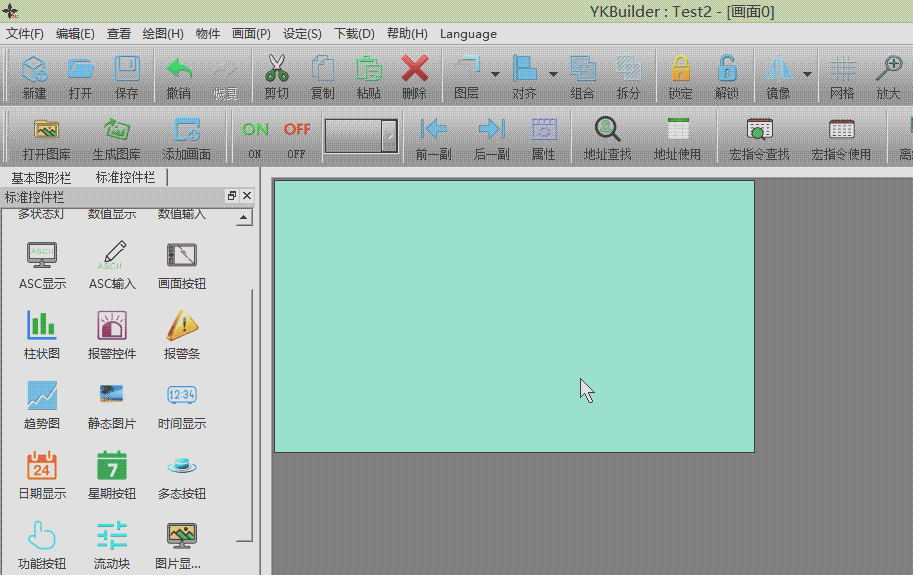This screenshot has width=913, height=575.
Task: Click the cyan canvas editing area
Action: [514, 316]
